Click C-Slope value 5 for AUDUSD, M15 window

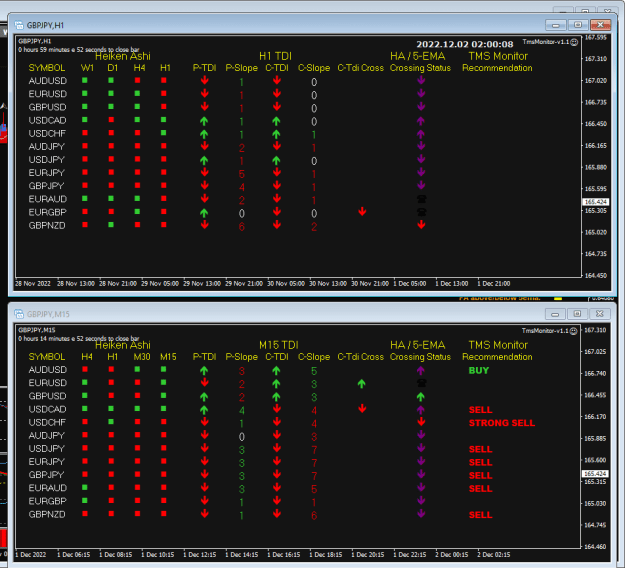(x=314, y=371)
